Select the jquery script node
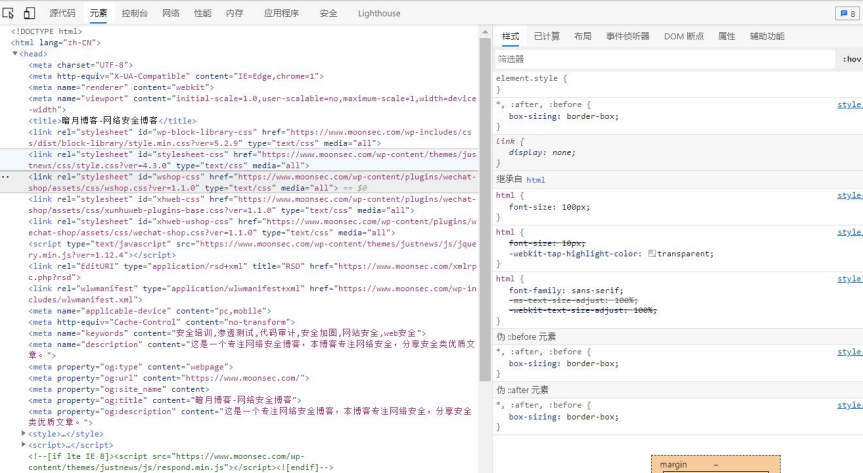Image resolution: width=863 pixels, height=473 pixels. pyautogui.click(x=252, y=249)
